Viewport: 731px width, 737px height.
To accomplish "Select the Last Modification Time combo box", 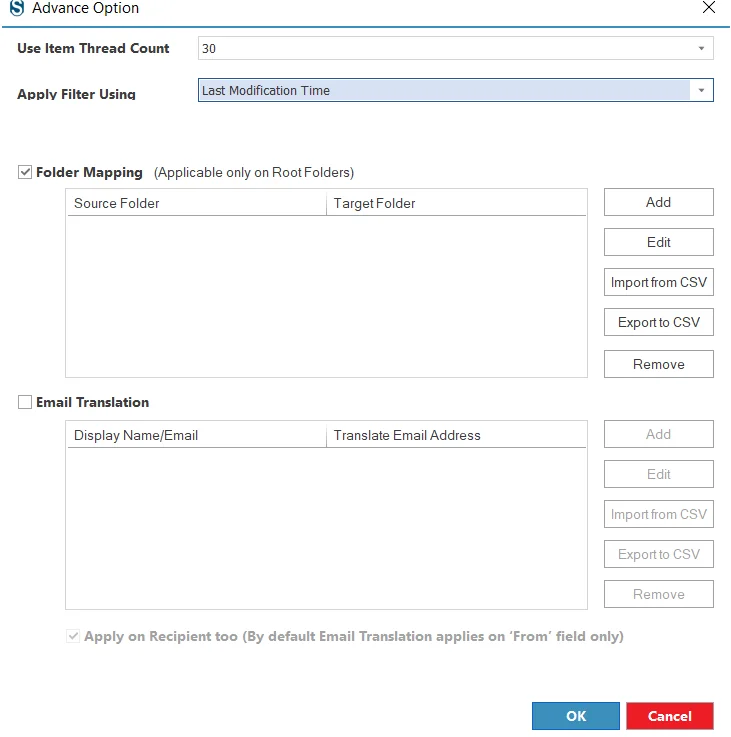I will tap(456, 90).
